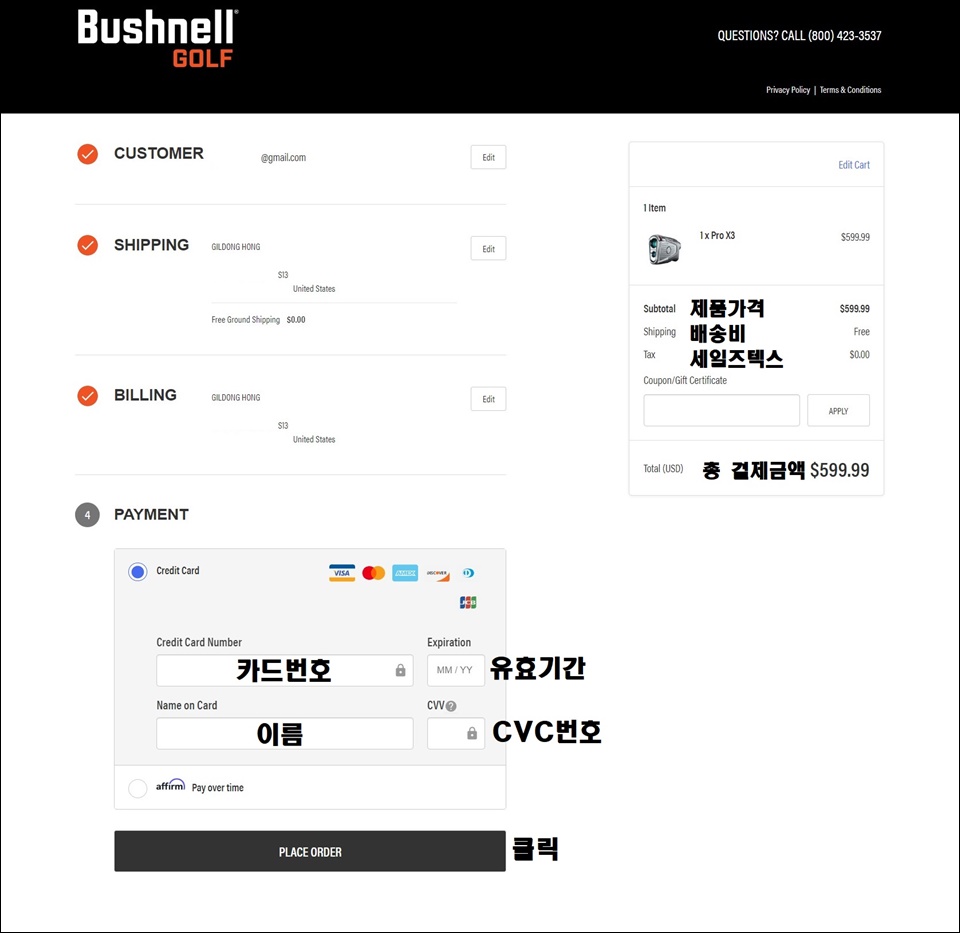Click the Free Ground Shipping text
Viewport: 960px width, 933px height.
click(246, 320)
